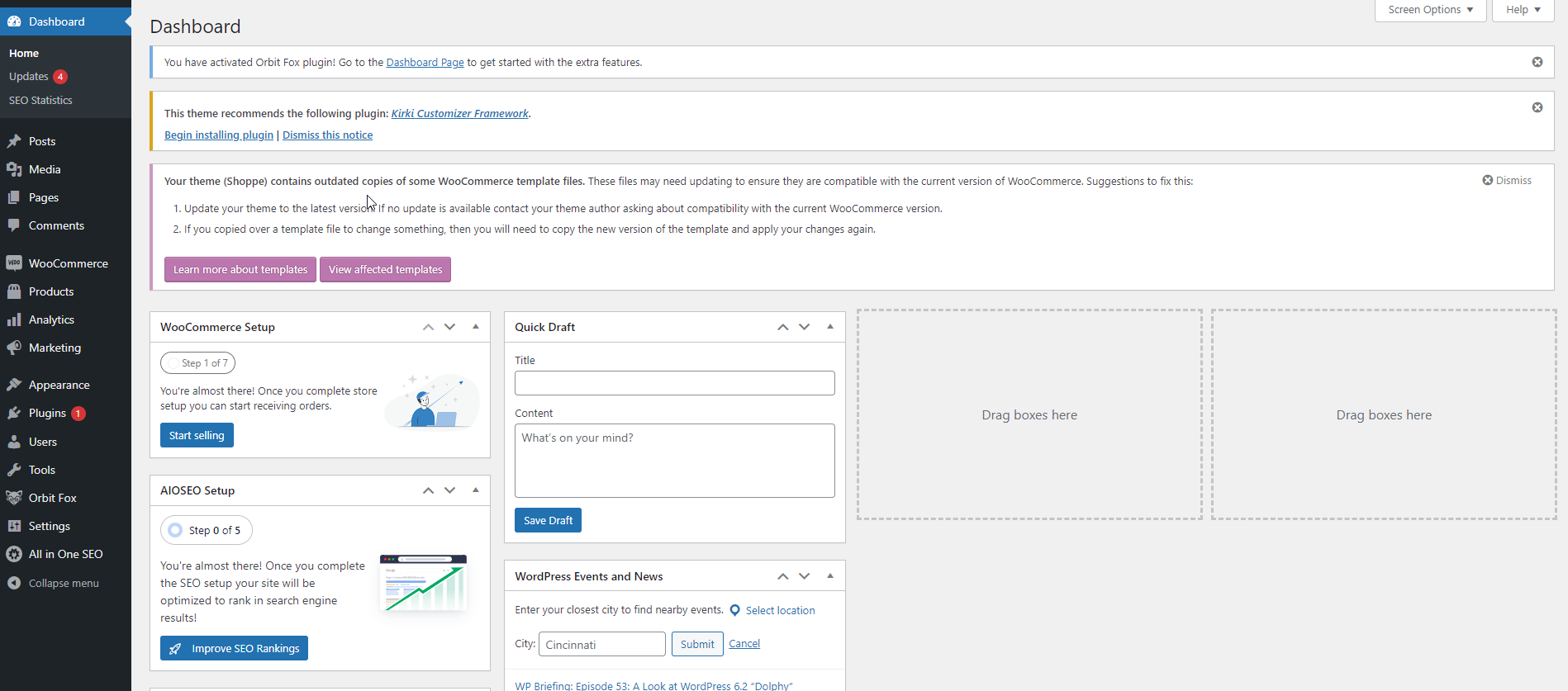Click the Plugins plug icon

click(x=14, y=413)
